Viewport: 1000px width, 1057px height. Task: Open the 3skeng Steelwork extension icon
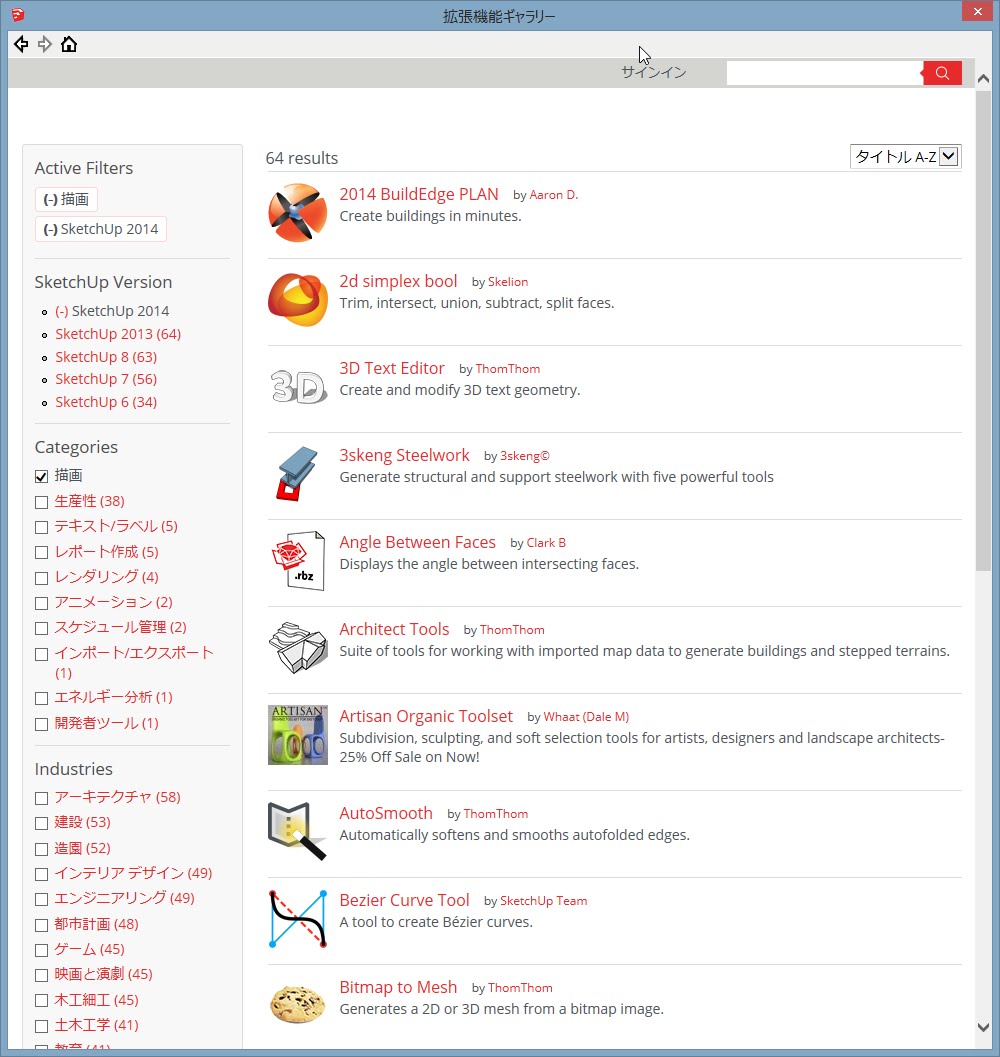tap(297, 473)
